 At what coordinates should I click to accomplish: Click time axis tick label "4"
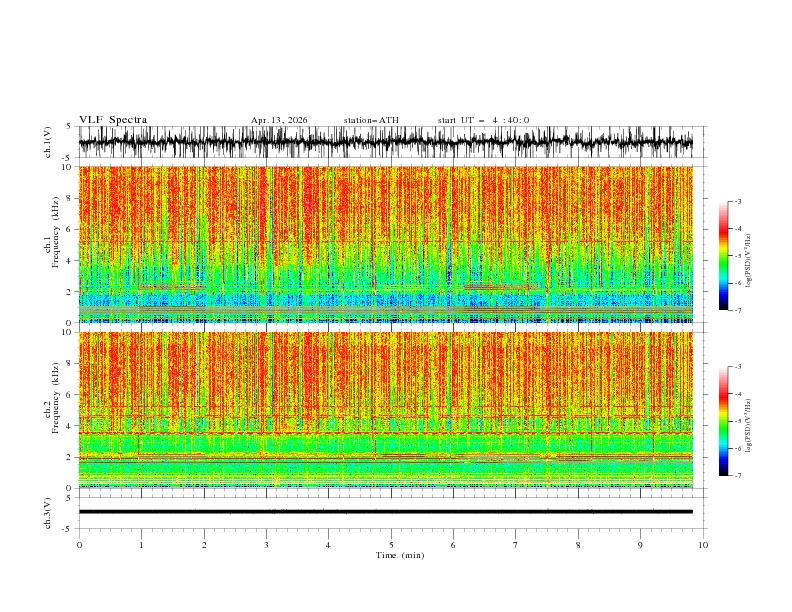328,545
